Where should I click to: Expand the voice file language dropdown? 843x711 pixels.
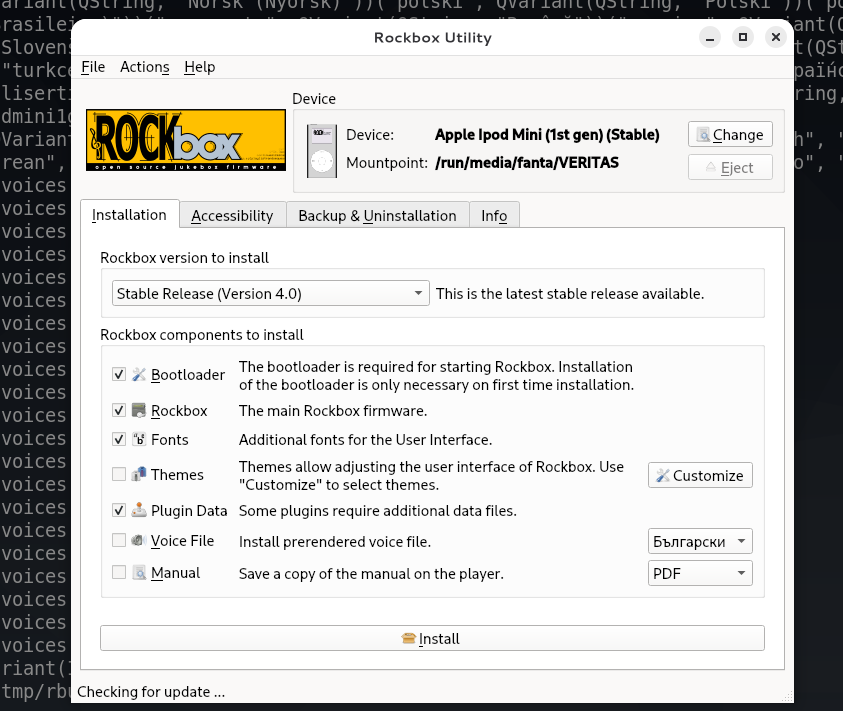(x=700, y=542)
